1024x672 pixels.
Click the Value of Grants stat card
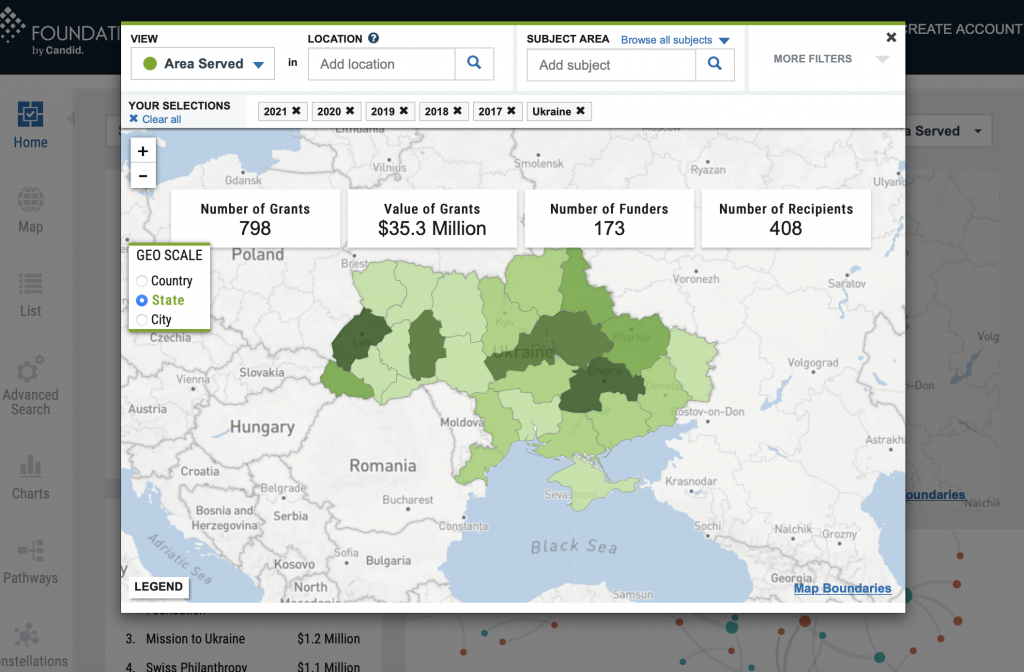click(x=432, y=219)
